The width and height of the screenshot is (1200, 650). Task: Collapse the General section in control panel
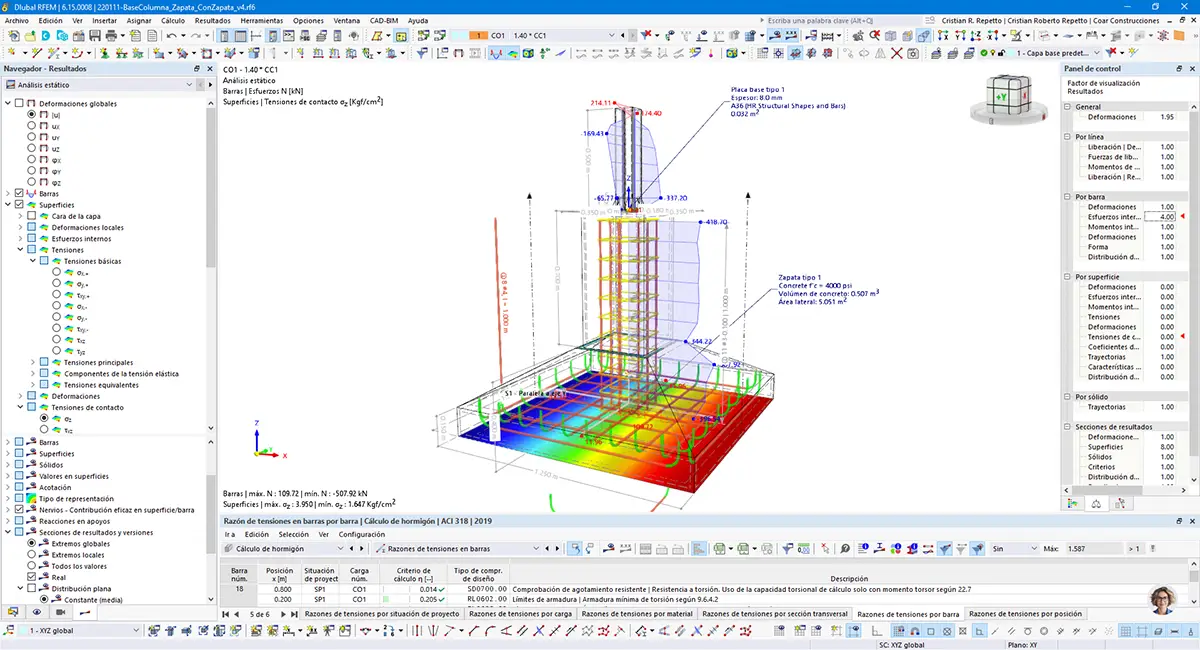(1067, 106)
